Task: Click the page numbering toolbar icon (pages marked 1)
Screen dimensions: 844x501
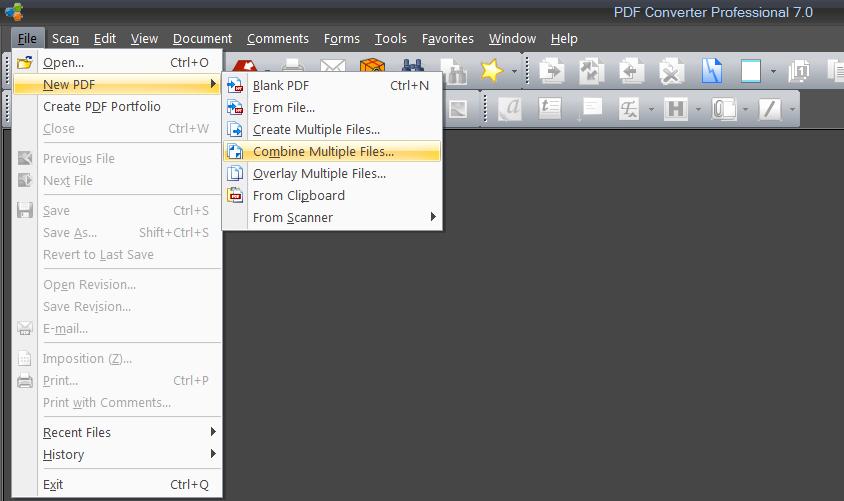Action: click(x=799, y=70)
